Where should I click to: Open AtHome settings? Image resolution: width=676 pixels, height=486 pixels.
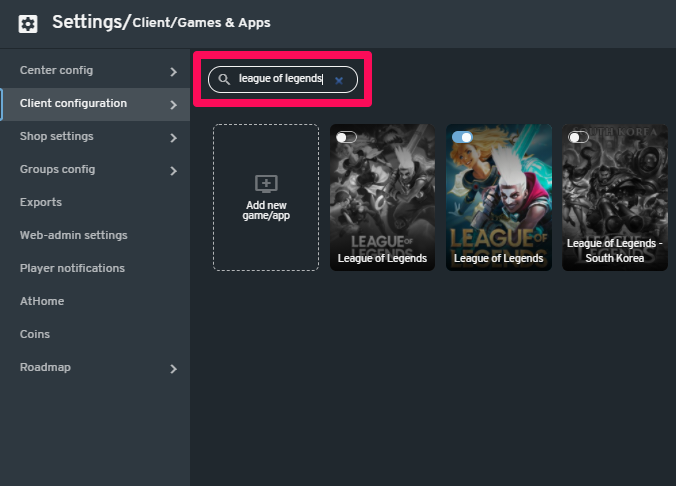pos(95,301)
